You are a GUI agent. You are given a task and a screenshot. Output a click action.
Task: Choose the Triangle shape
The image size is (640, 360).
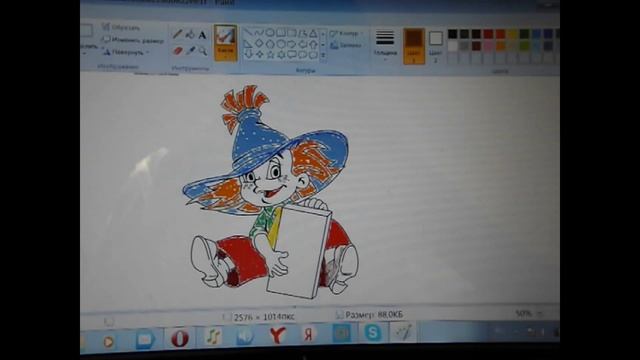click(x=313, y=33)
